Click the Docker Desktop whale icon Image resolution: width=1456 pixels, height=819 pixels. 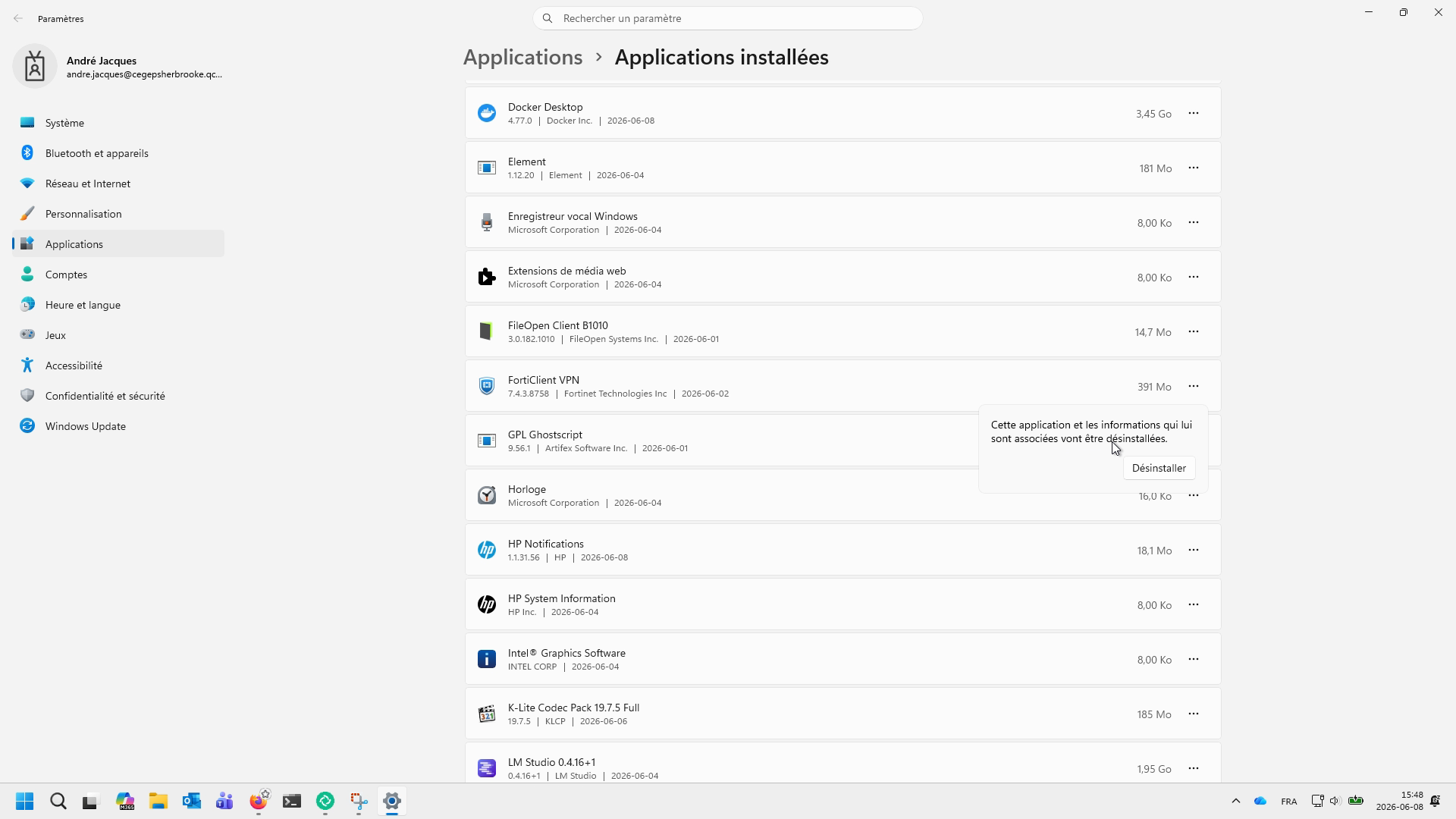click(x=487, y=113)
